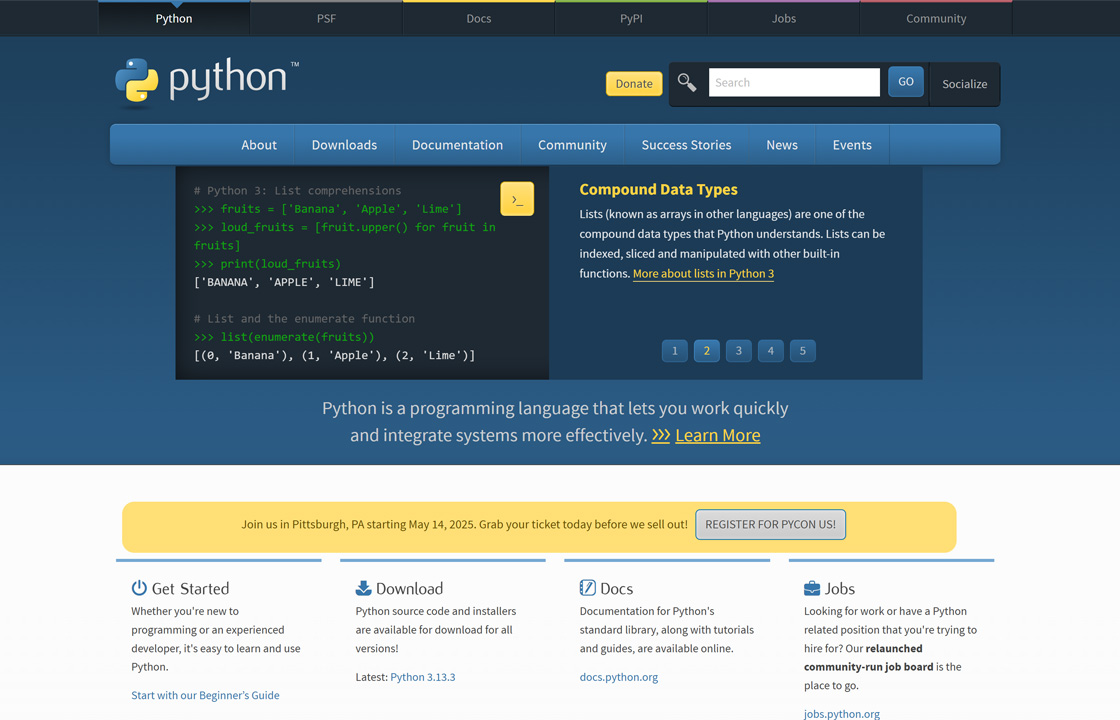The width and height of the screenshot is (1120, 720).
Task: Open the News menu
Action: tap(782, 145)
